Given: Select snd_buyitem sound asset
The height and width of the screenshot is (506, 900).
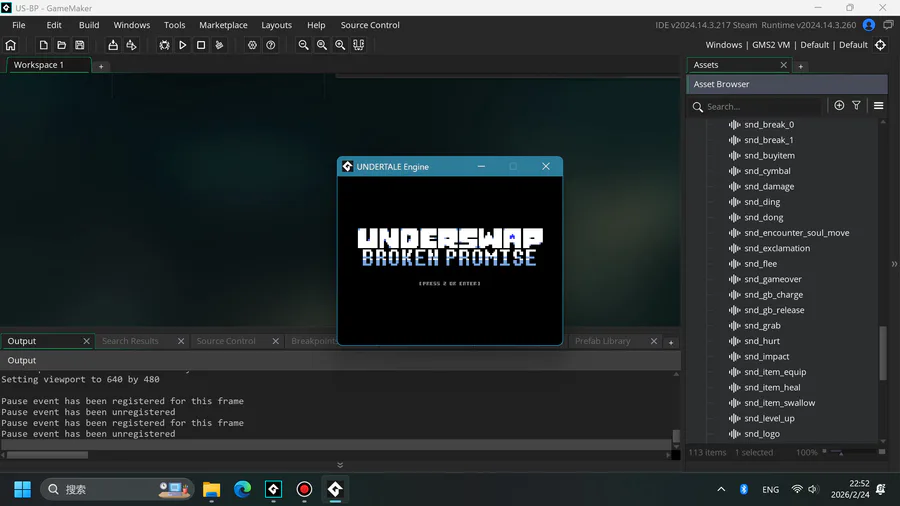Looking at the screenshot, I should click(x=769, y=155).
